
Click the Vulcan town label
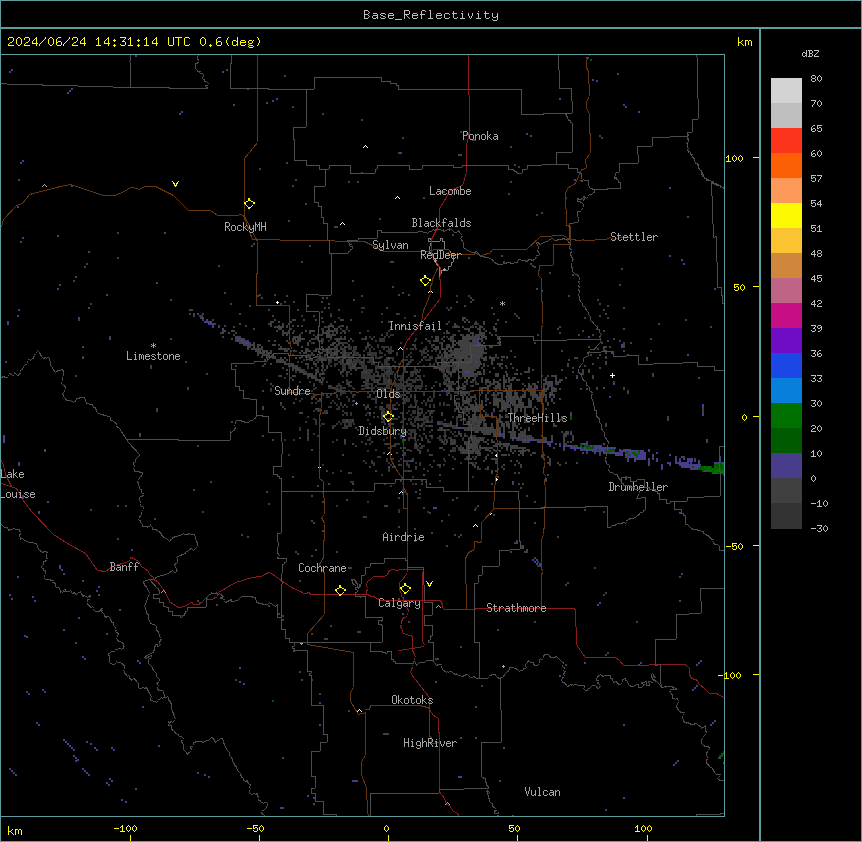pyautogui.click(x=543, y=792)
